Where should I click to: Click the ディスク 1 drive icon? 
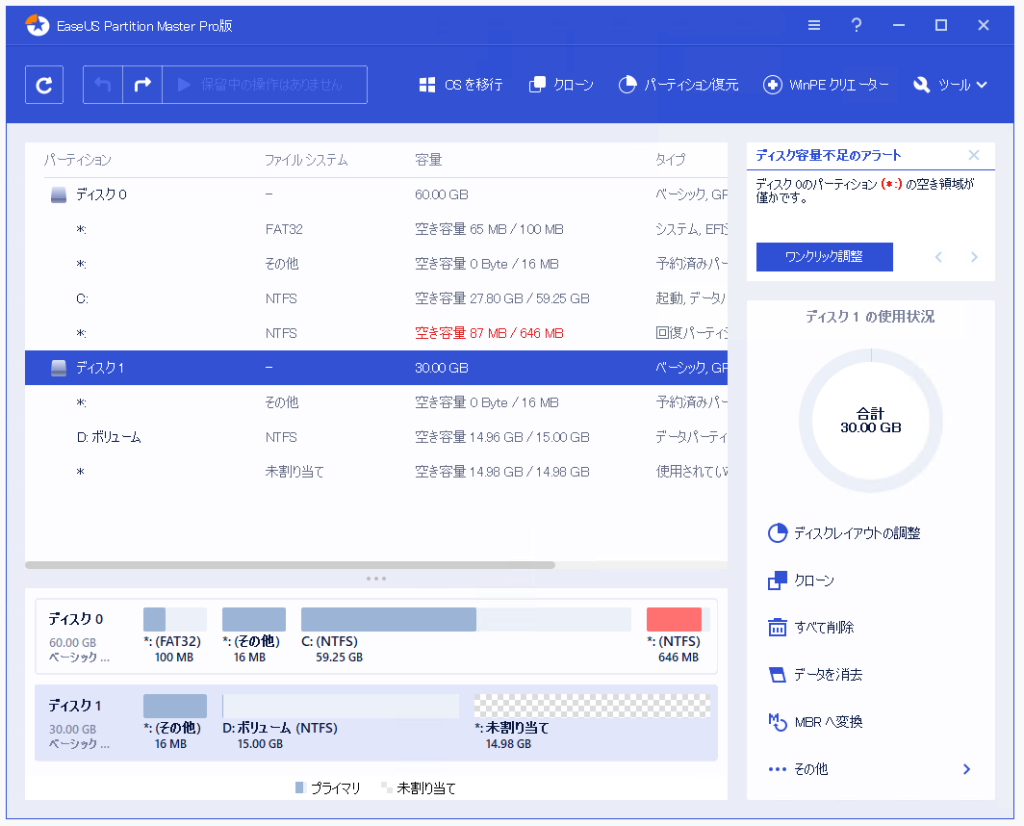point(59,368)
